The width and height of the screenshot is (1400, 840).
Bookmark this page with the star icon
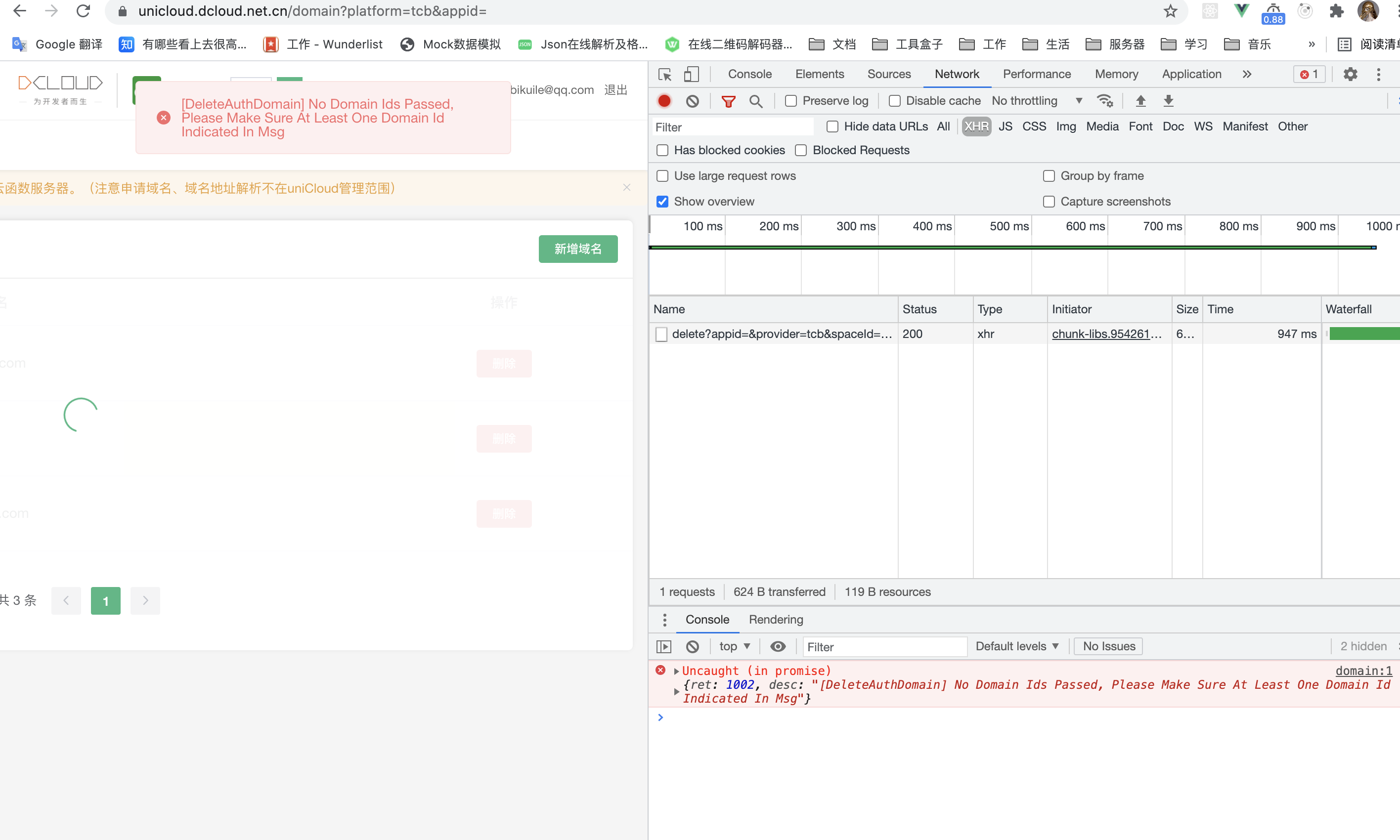click(1171, 11)
